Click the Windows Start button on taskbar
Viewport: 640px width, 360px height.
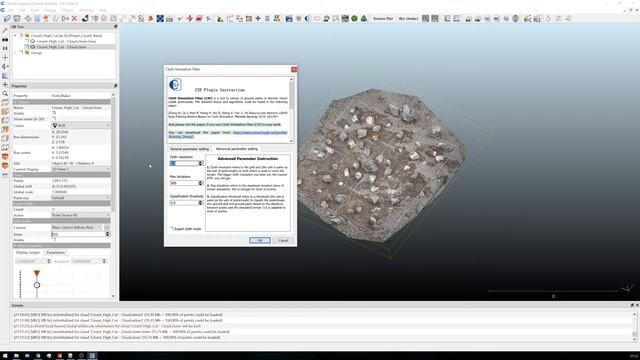coord(5,356)
